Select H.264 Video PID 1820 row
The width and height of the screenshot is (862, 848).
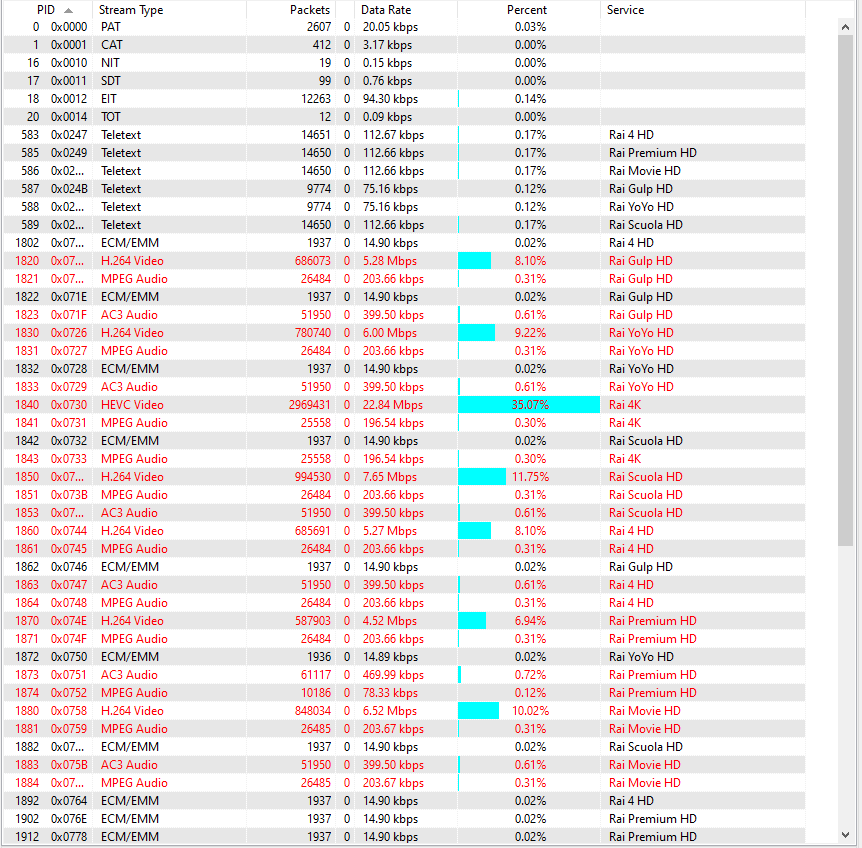click(404, 261)
